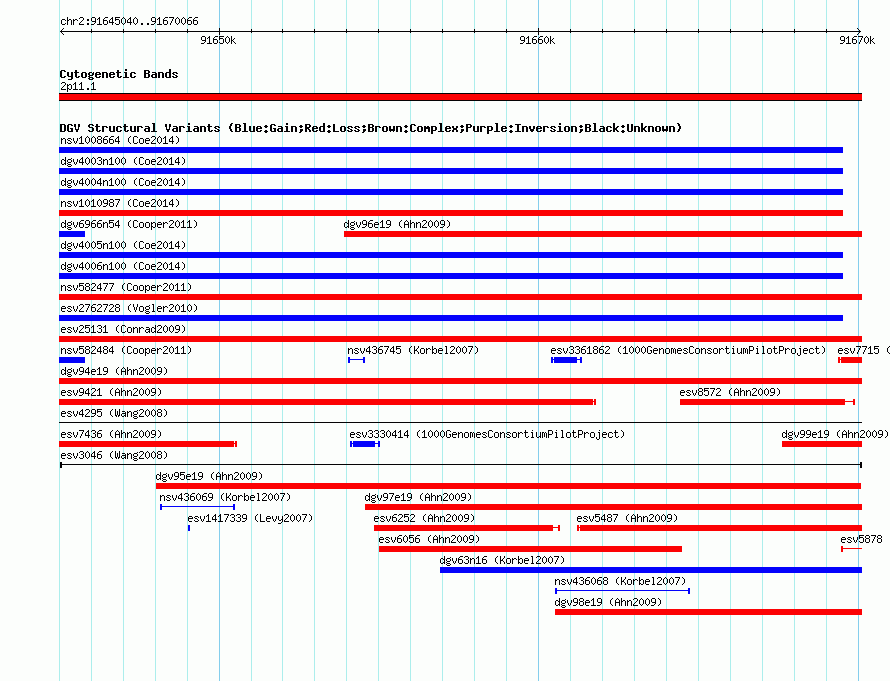Screen dimensions: 890x681
Task: Click nsv582477 (Cooper2011) label
Action: (x=126, y=287)
